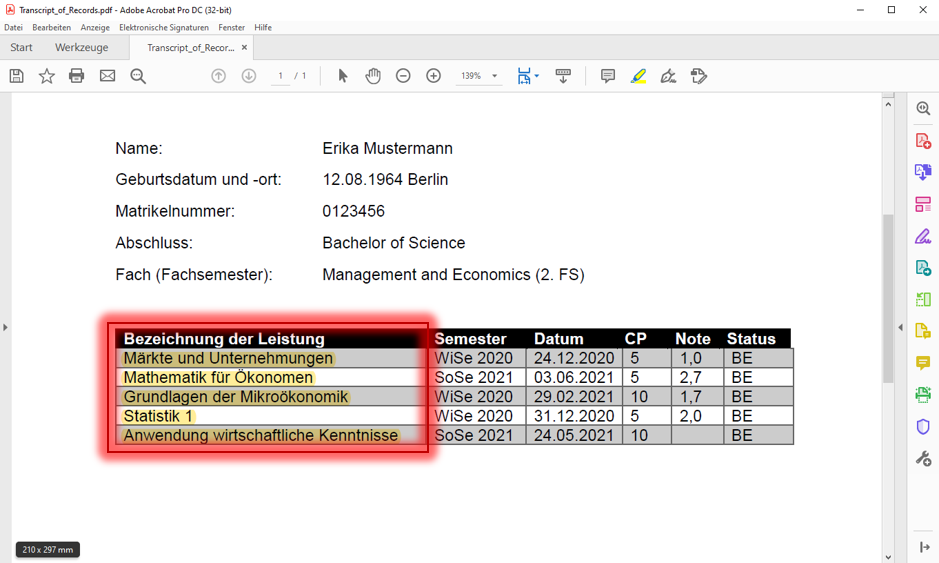Click the scrollbar down arrow
939x563 pixels.
click(x=888, y=557)
